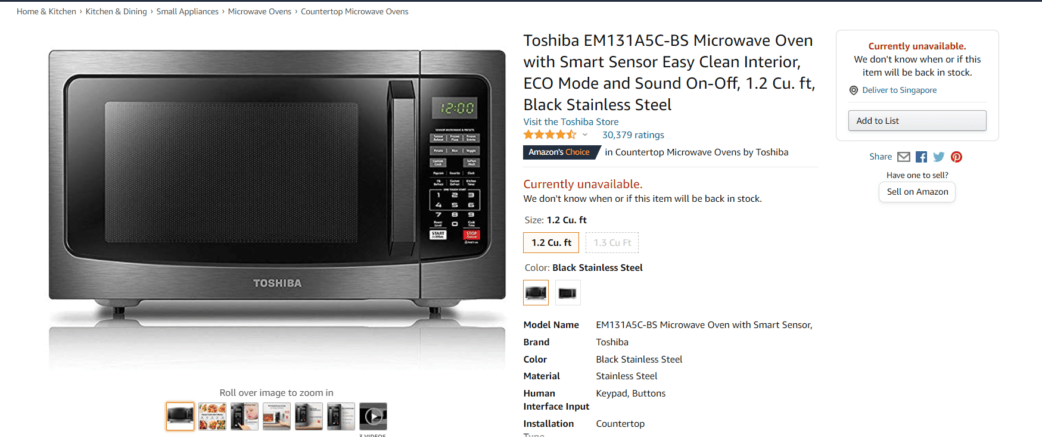1042x437 pixels.
Task: Share product on Pinterest icon
Action: click(956, 157)
